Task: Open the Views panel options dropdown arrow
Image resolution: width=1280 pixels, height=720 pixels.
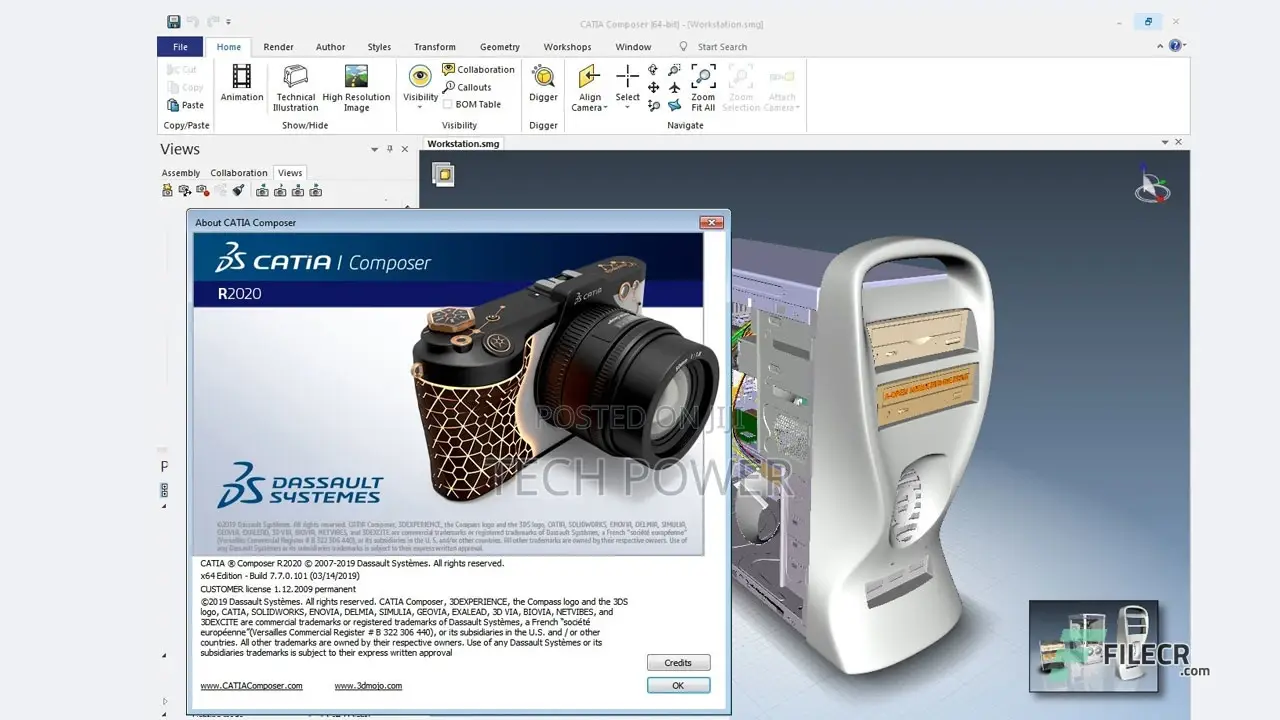Action: pos(375,149)
